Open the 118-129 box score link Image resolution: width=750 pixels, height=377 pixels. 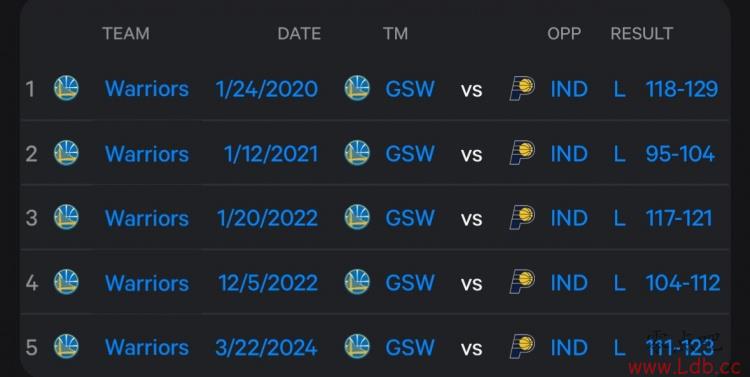pyautogui.click(x=682, y=89)
